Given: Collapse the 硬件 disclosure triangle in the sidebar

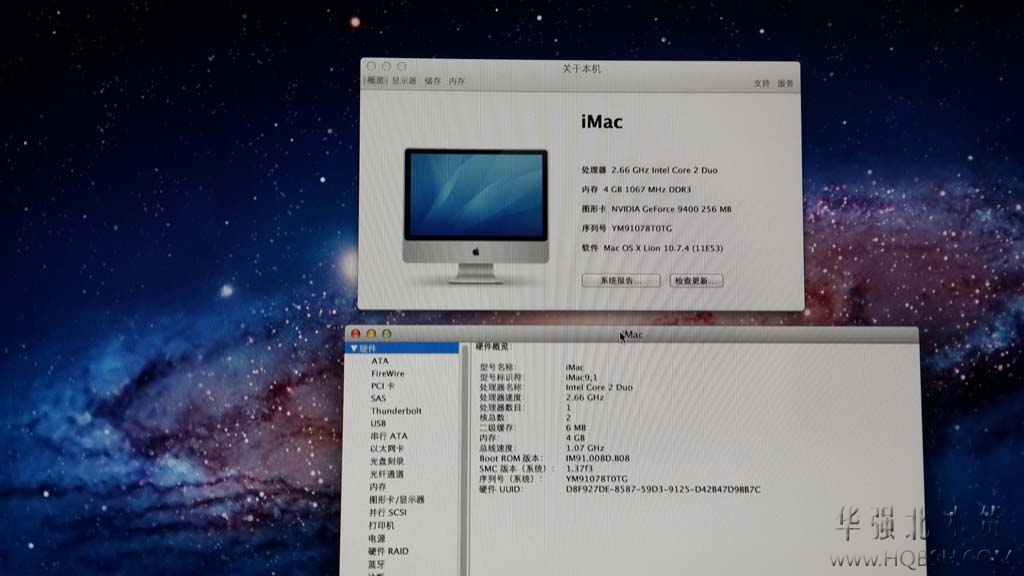Looking at the screenshot, I should pyautogui.click(x=354, y=349).
